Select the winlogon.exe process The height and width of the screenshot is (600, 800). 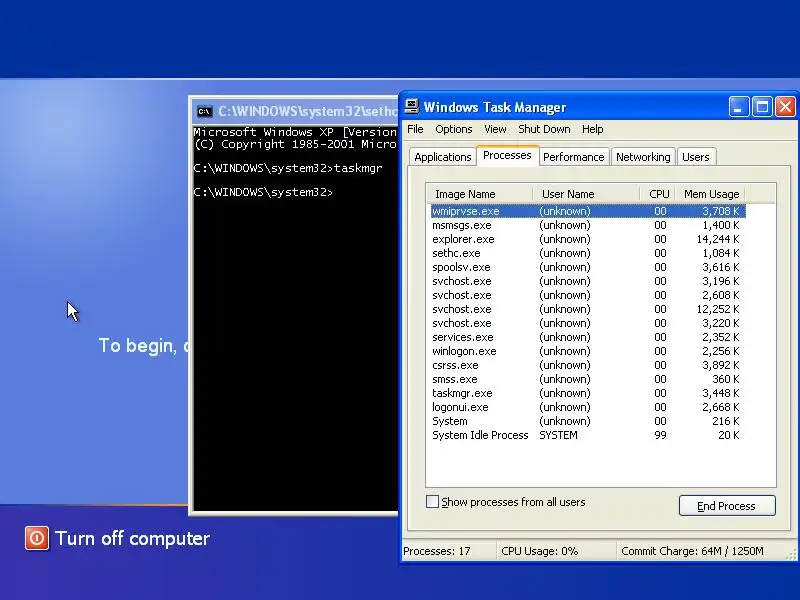point(588,351)
